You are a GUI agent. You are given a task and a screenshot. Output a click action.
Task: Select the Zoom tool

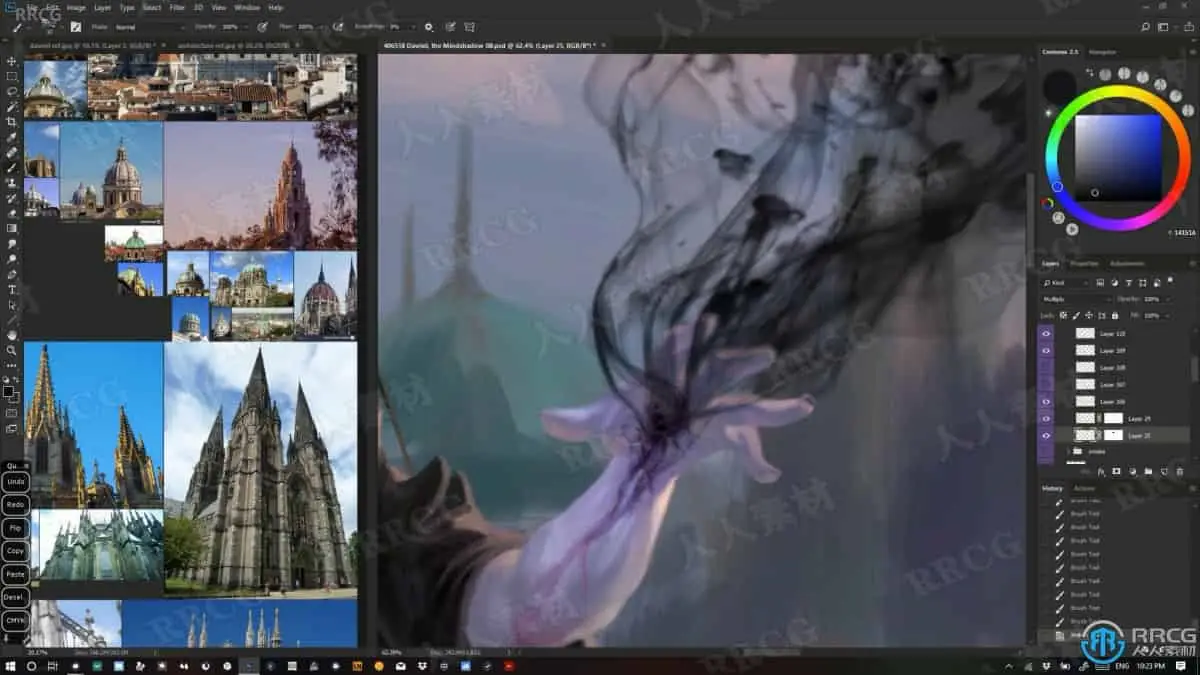(12, 350)
